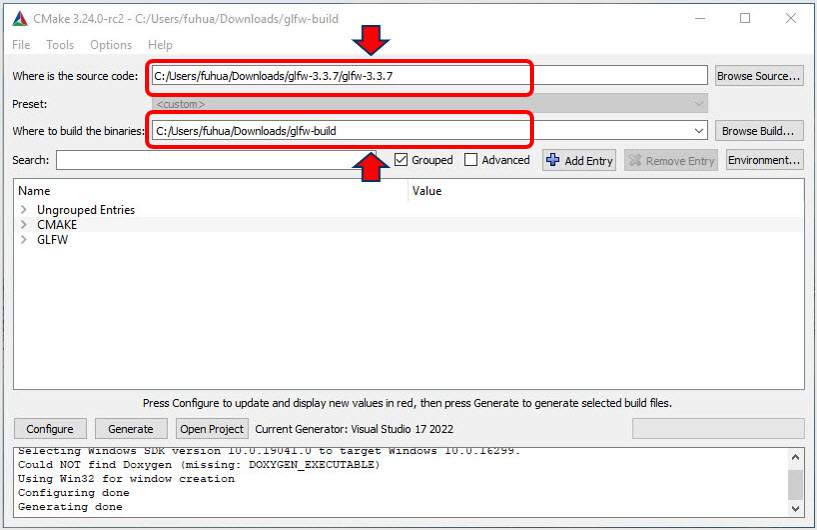Click inside the source code path field
Viewport: 817px width, 530px height.
pos(429,76)
